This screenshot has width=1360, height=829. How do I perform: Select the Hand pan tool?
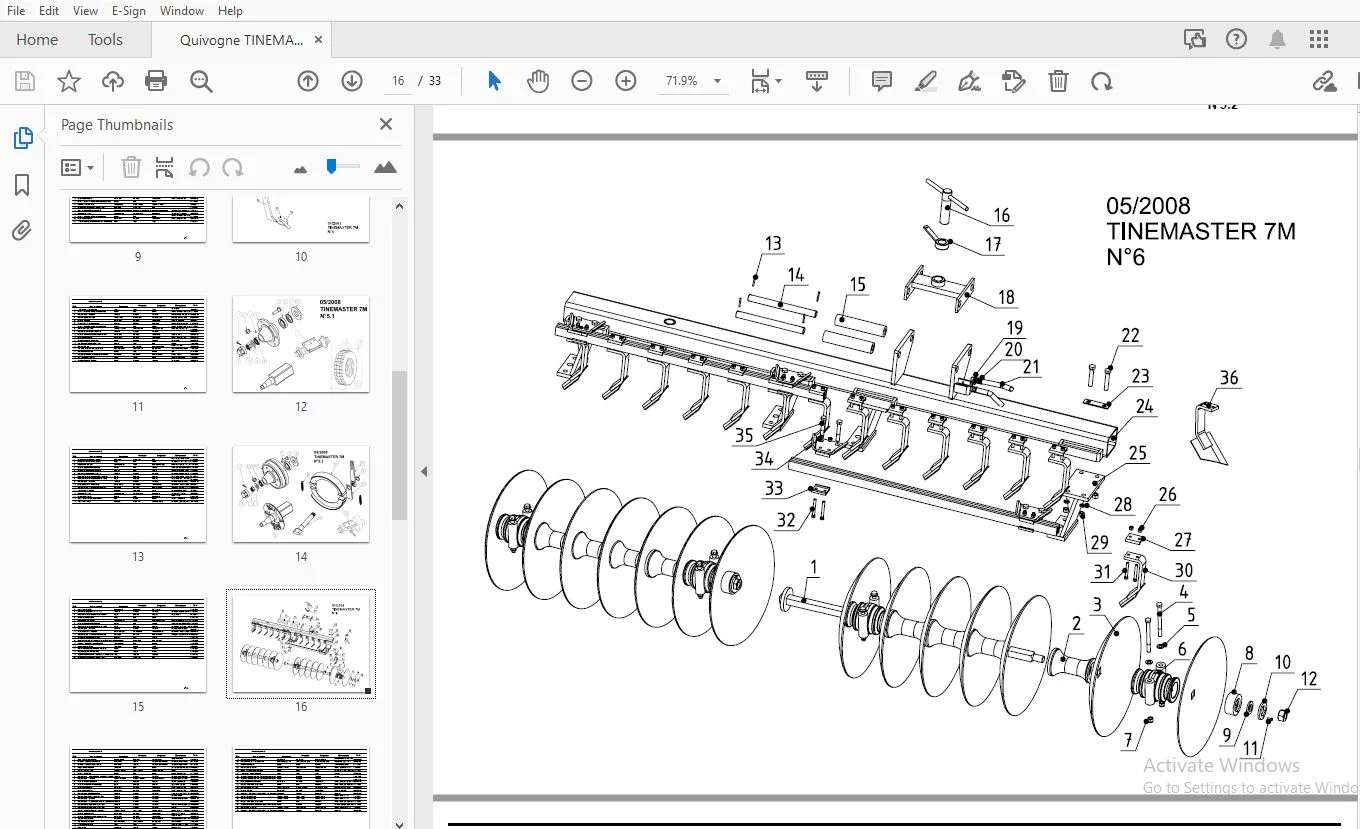click(538, 81)
